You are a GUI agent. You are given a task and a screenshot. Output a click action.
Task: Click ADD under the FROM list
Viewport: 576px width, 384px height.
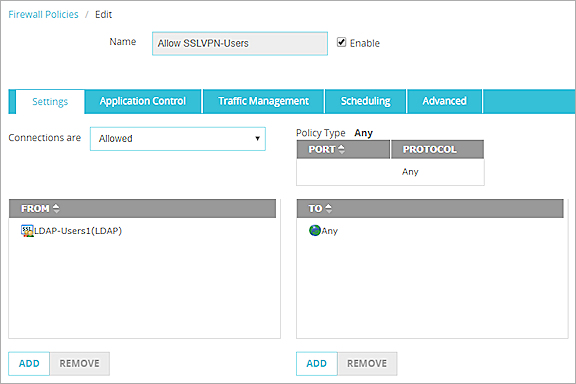[29, 363]
